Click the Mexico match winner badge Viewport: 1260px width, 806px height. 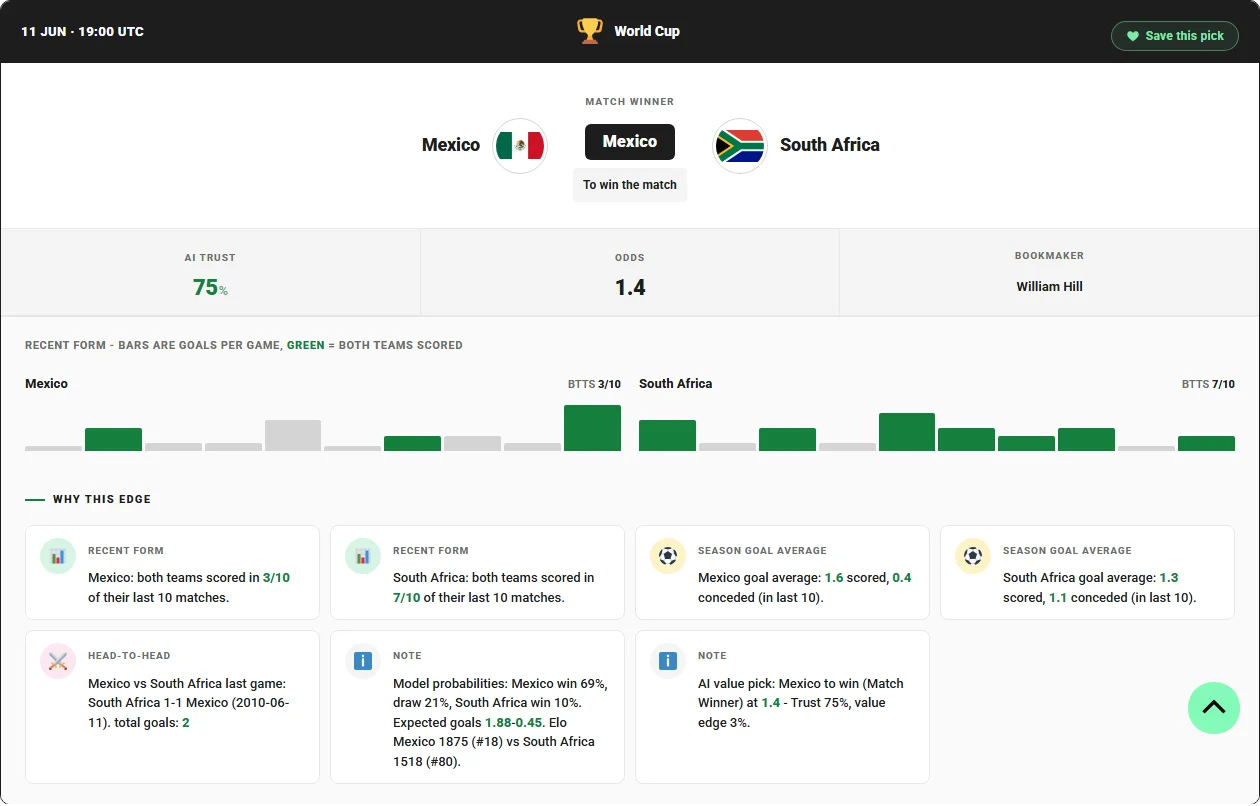click(x=630, y=142)
